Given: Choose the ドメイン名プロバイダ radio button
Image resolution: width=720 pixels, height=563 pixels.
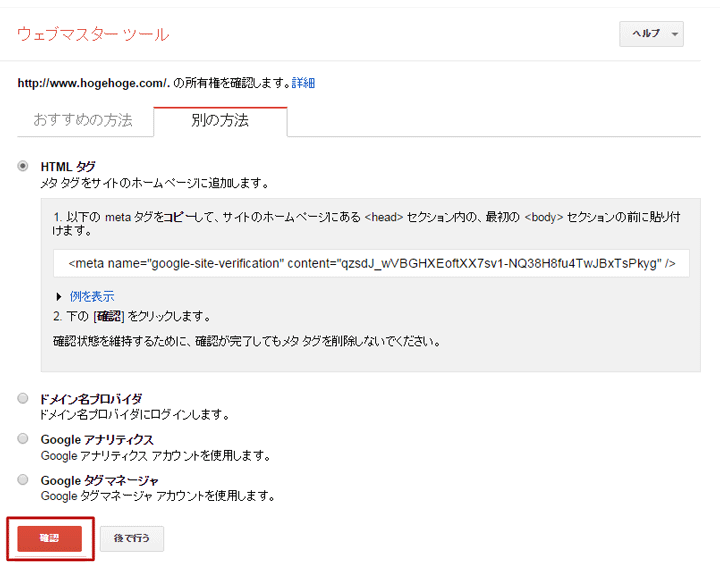Looking at the screenshot, I should click(x=23, y=398).
